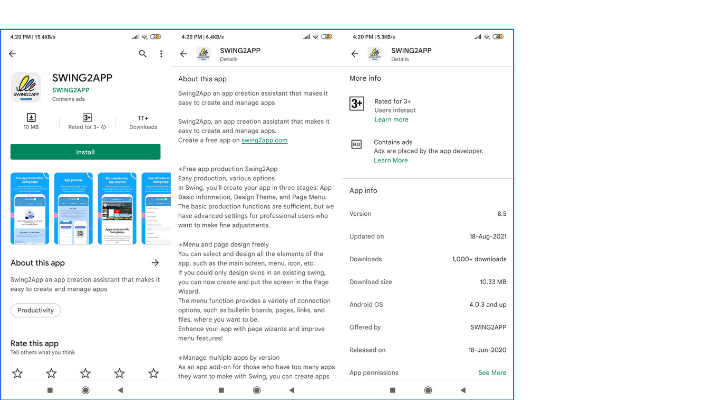Tap the More info heading
The width and height of the screenshot is (720, 400).
coord(365,79)
